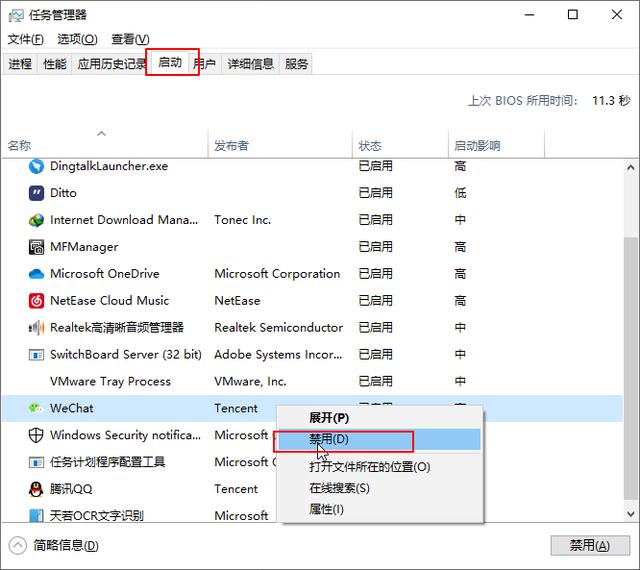
Task: Select the 腾讯QQ penguin icon
Action: [36, 489]
